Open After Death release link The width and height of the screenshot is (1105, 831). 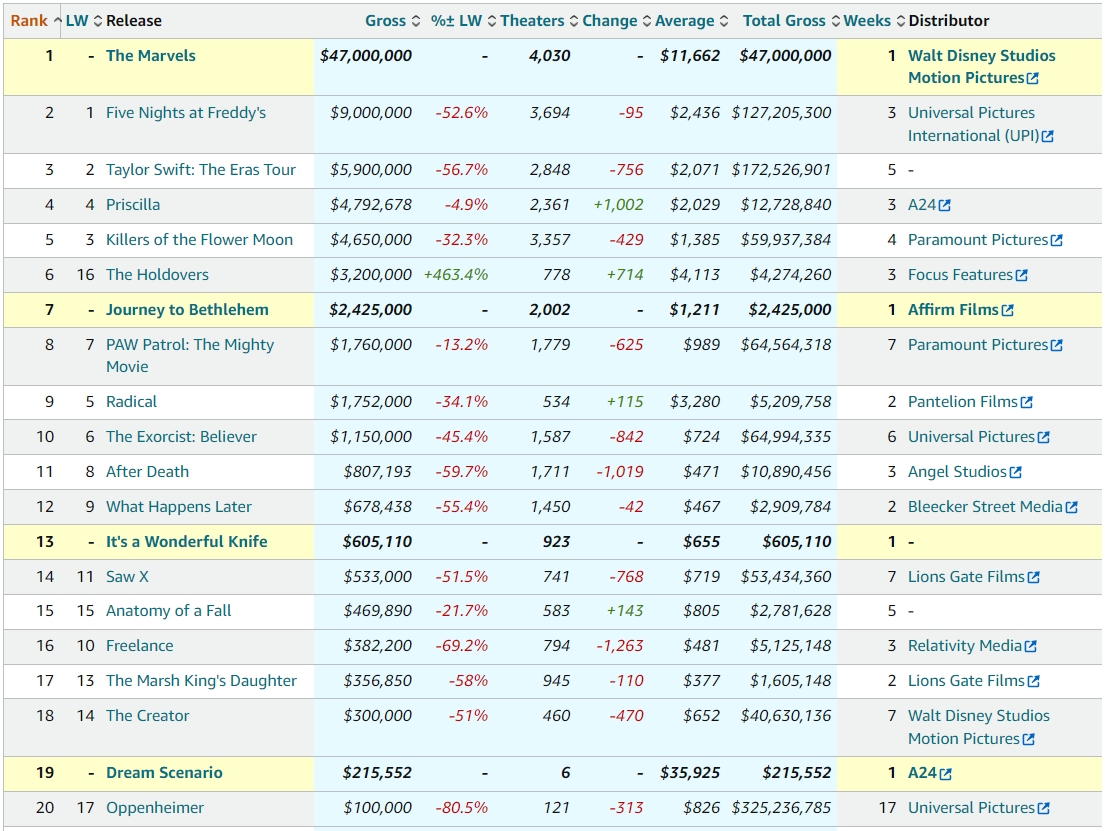click(147, 472)
